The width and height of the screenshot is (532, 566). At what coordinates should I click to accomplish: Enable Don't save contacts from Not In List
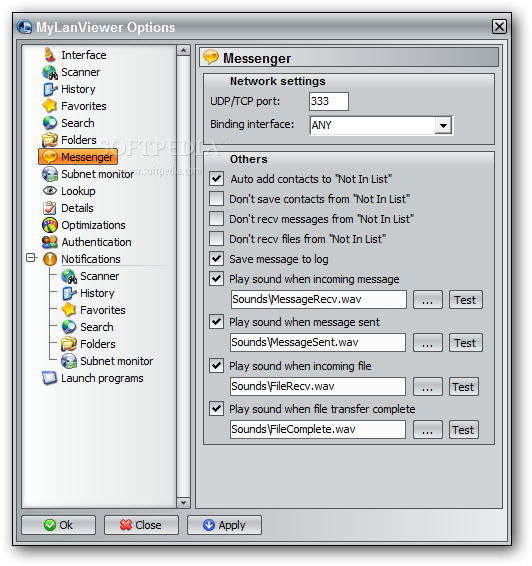tap(217, 199)
